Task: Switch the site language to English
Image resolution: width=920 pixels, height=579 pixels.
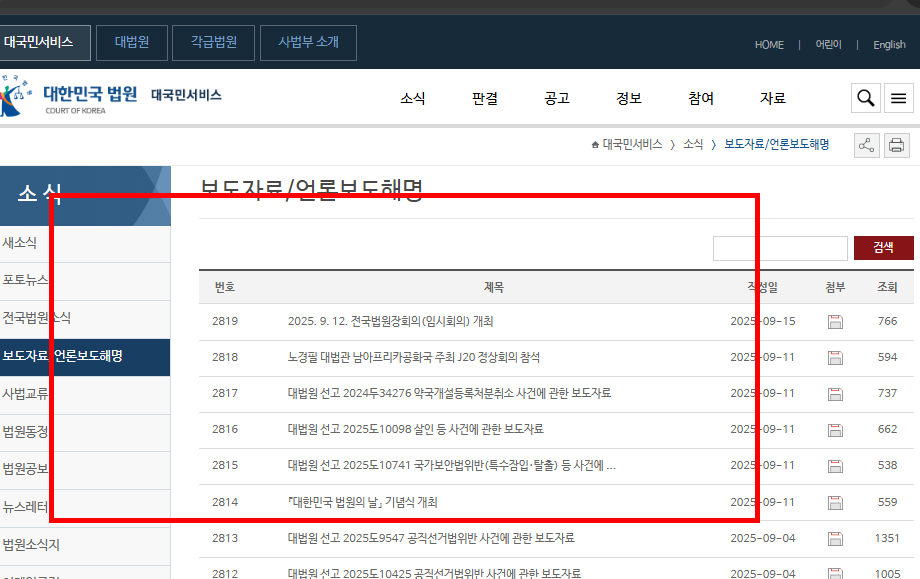Action: 889,44
